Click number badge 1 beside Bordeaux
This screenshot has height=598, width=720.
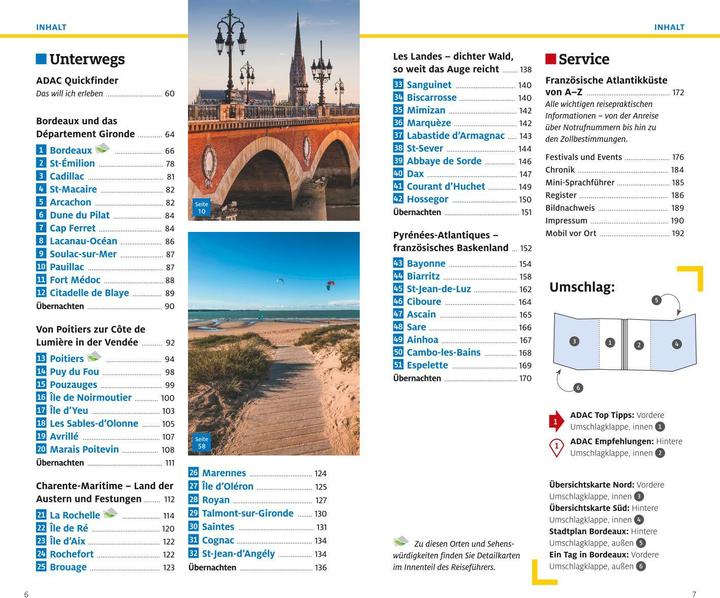click(x=41, y=150)
